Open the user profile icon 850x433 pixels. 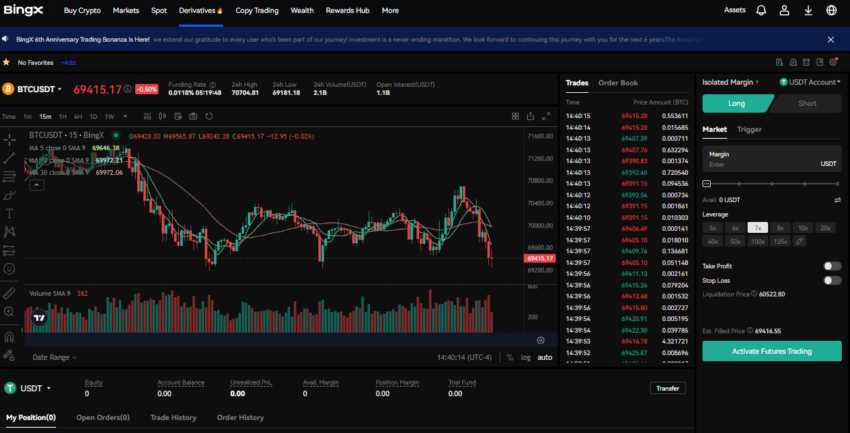pyautogui.click(x=786, y=10)
